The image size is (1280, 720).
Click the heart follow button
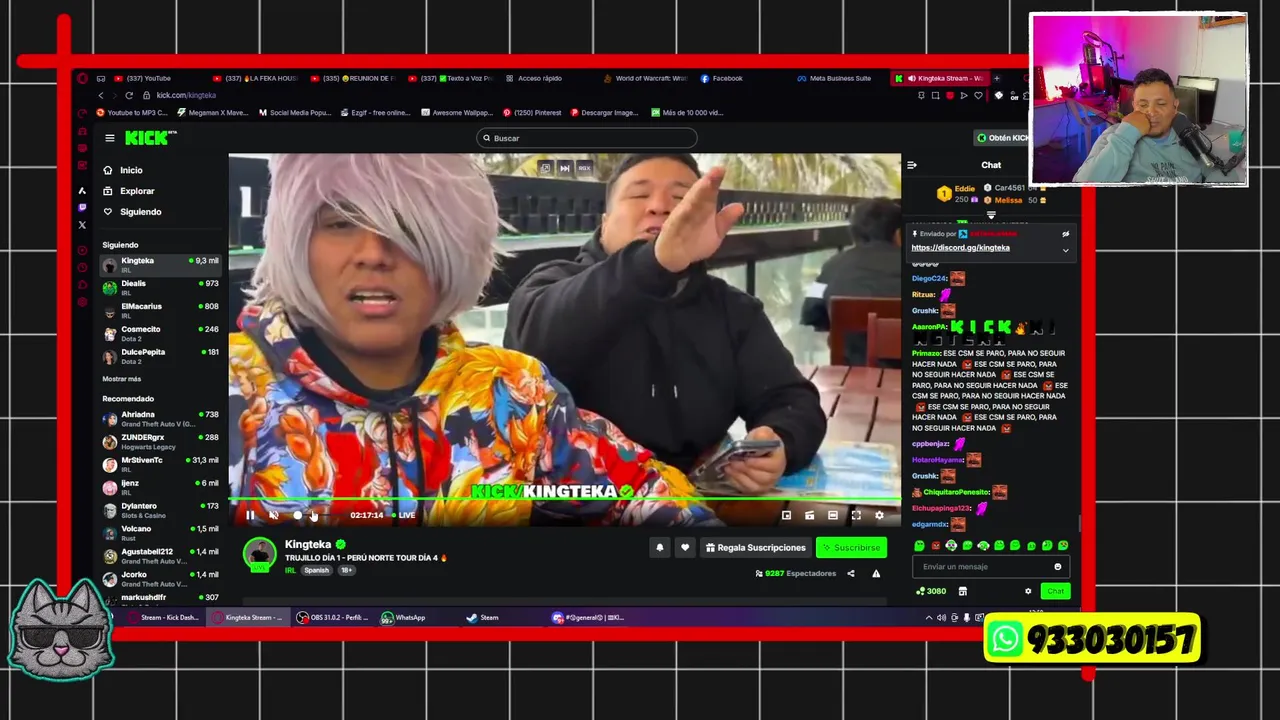tap(685, 547)
